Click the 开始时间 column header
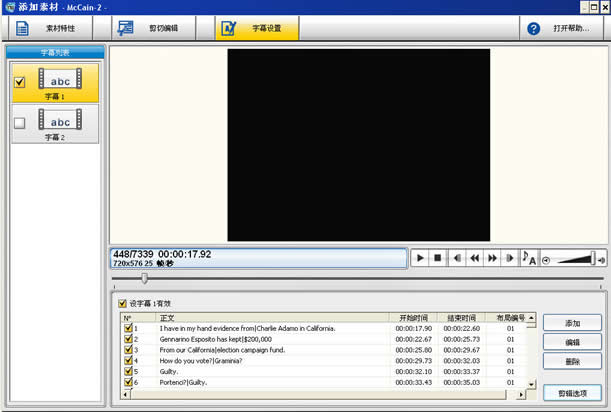Screen dimensions: 611x412 click(413, 318)
